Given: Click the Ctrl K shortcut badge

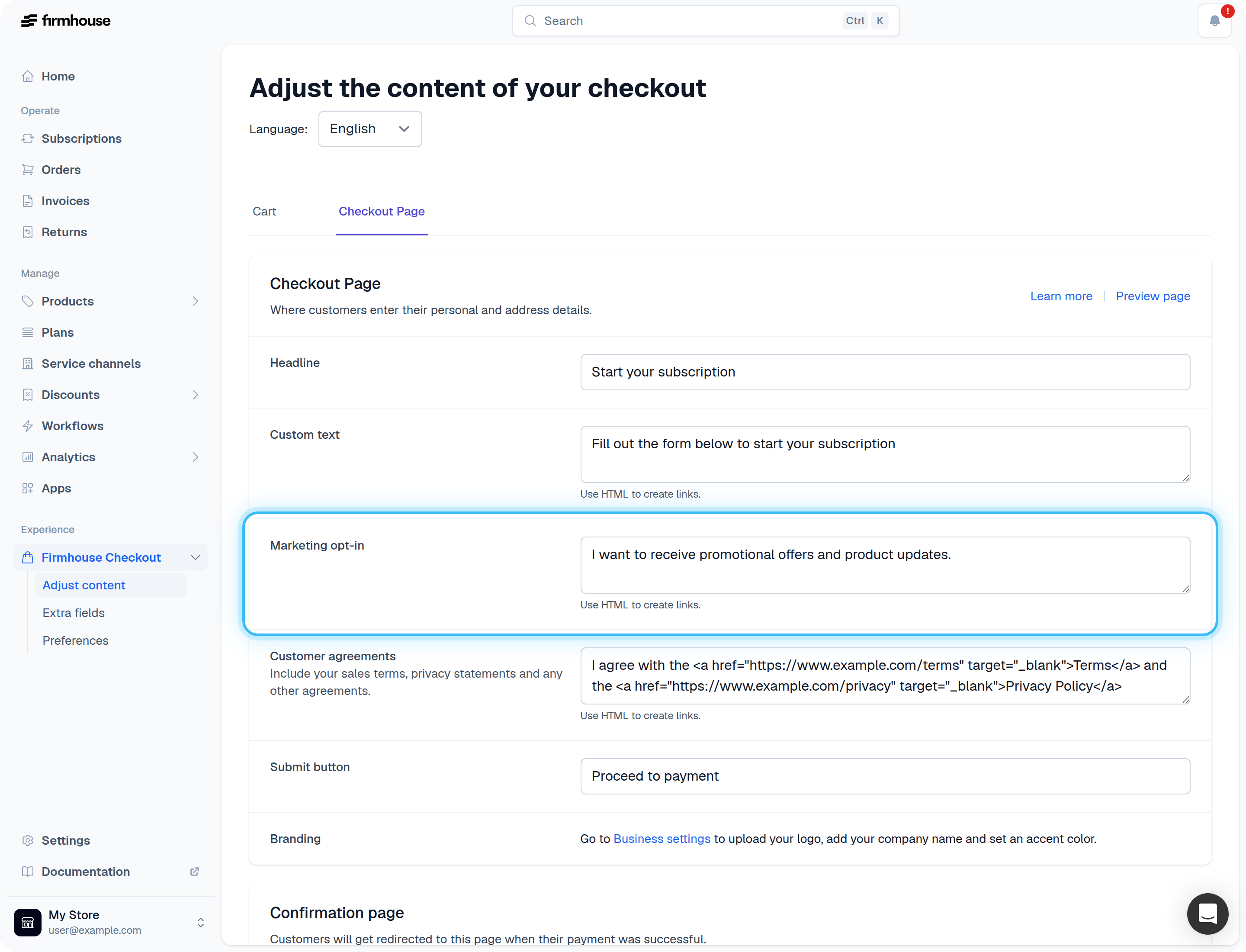Looking at the screenshot, I should pyautogui.click(x=865, y=21).
